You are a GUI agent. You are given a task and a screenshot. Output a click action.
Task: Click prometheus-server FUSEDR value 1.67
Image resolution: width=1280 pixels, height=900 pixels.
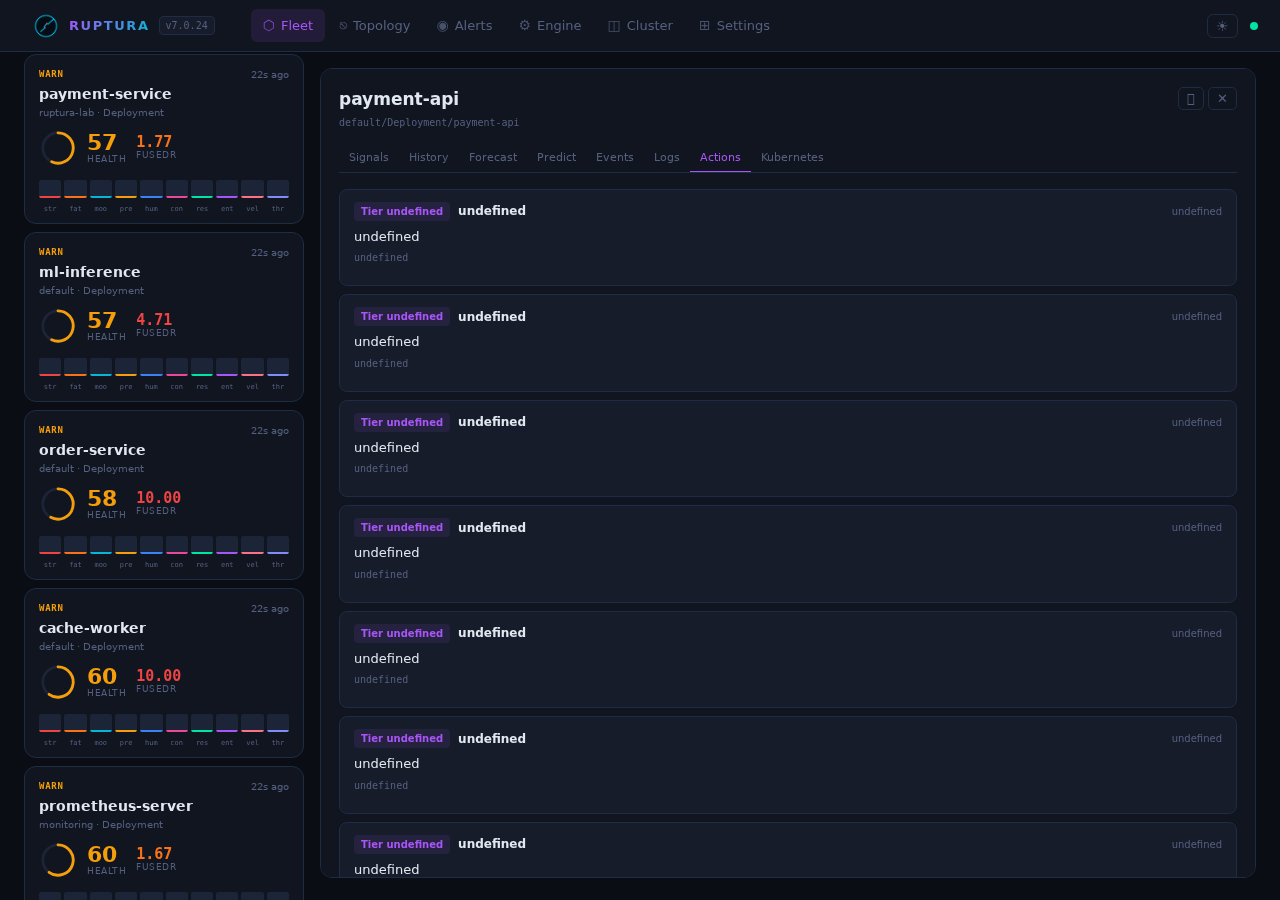point(154,854)
